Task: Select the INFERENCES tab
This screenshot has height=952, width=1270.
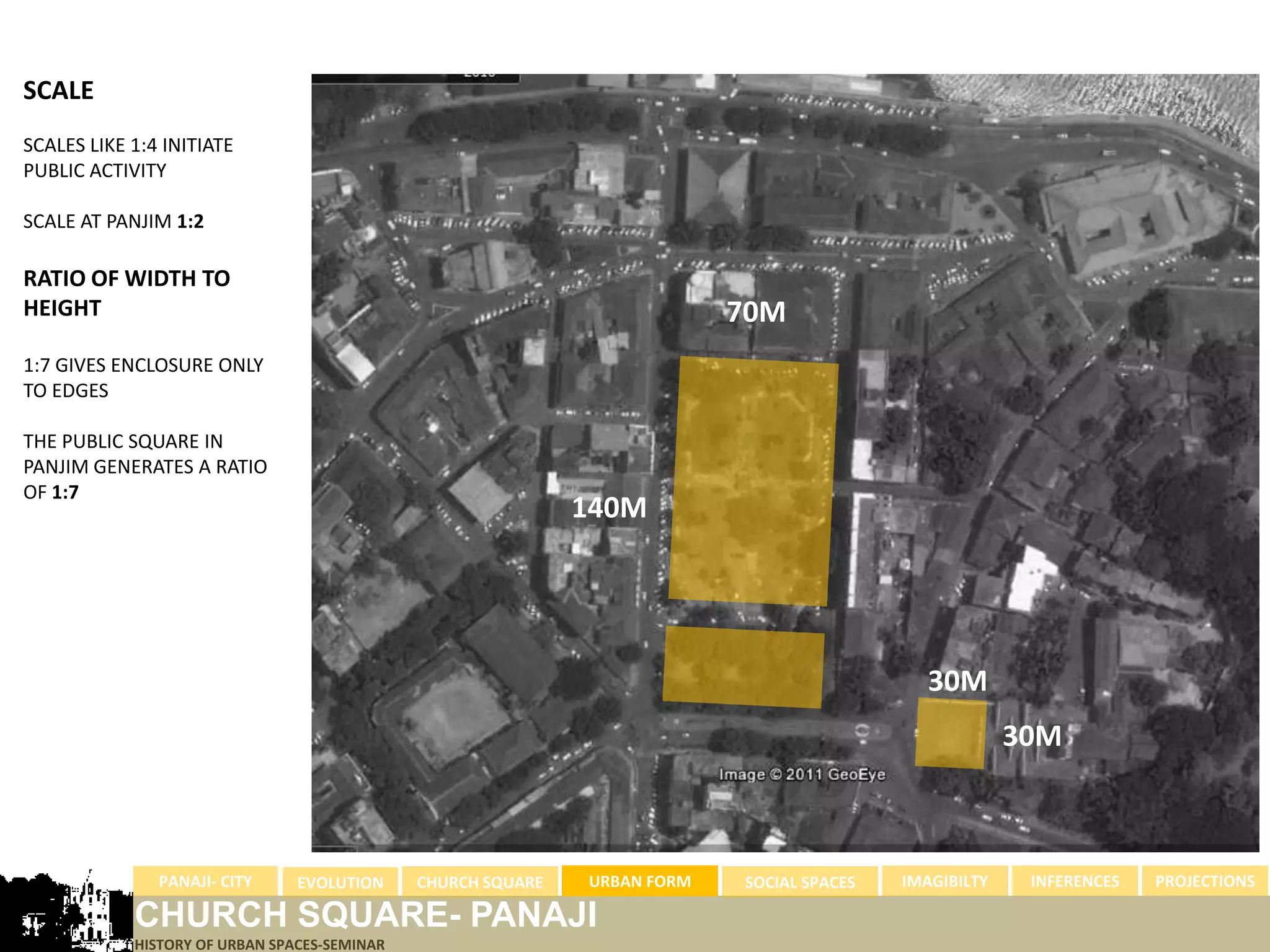Action: tap(1075, 881)
